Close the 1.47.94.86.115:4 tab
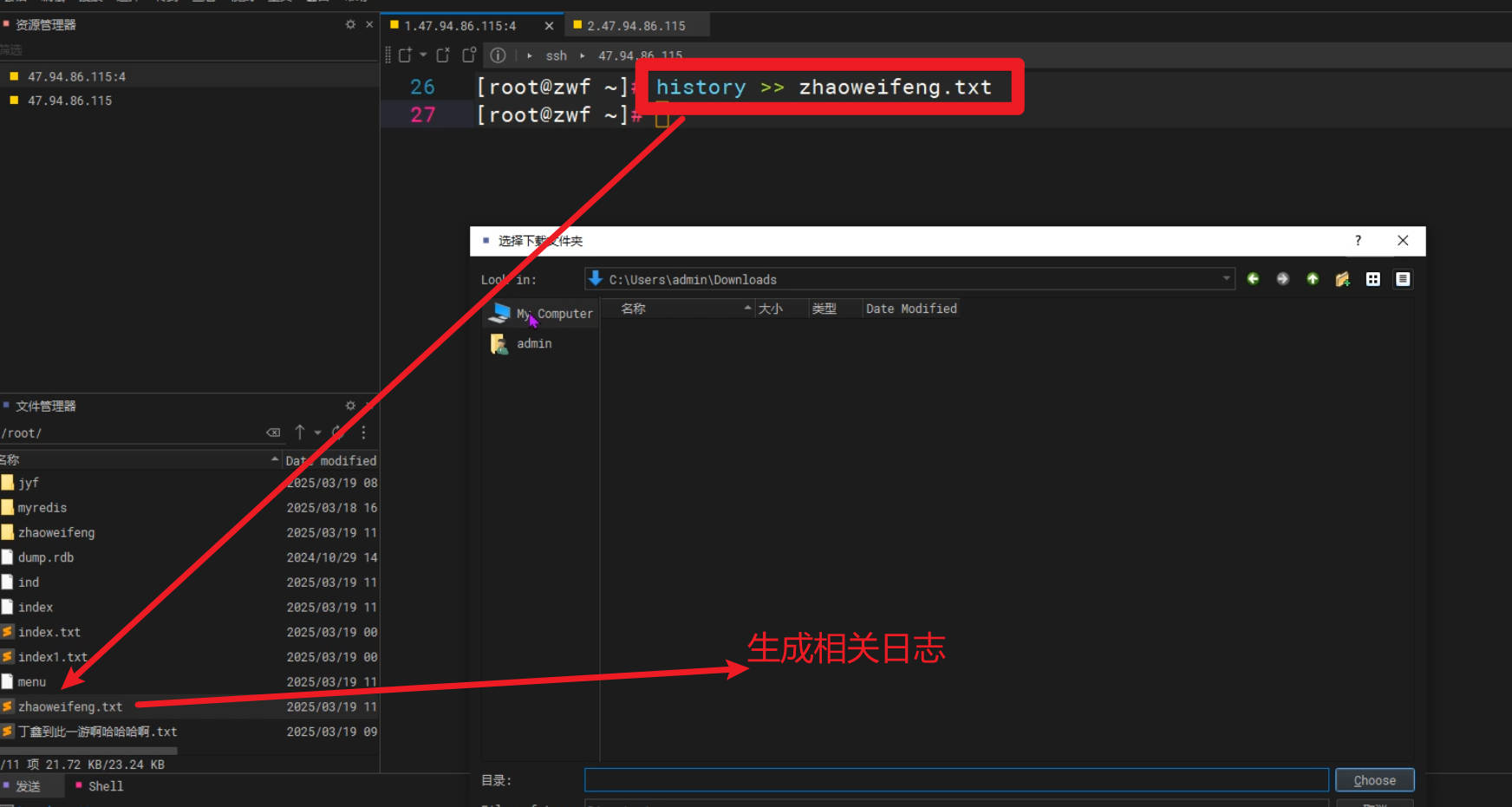This screenshot has height=807, width=1512. click(x=549, y=26)
